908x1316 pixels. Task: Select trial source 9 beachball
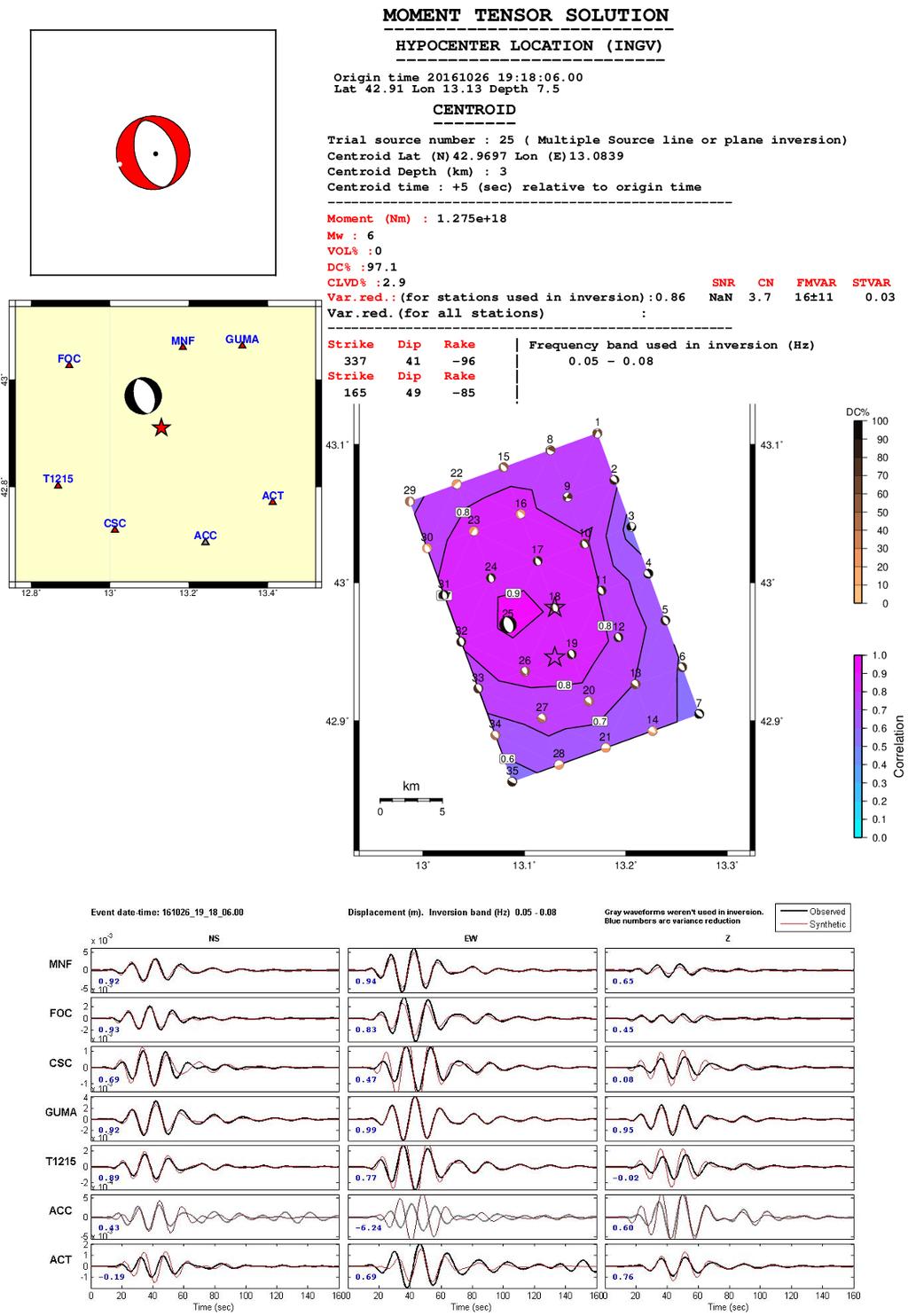click(567, 497)
